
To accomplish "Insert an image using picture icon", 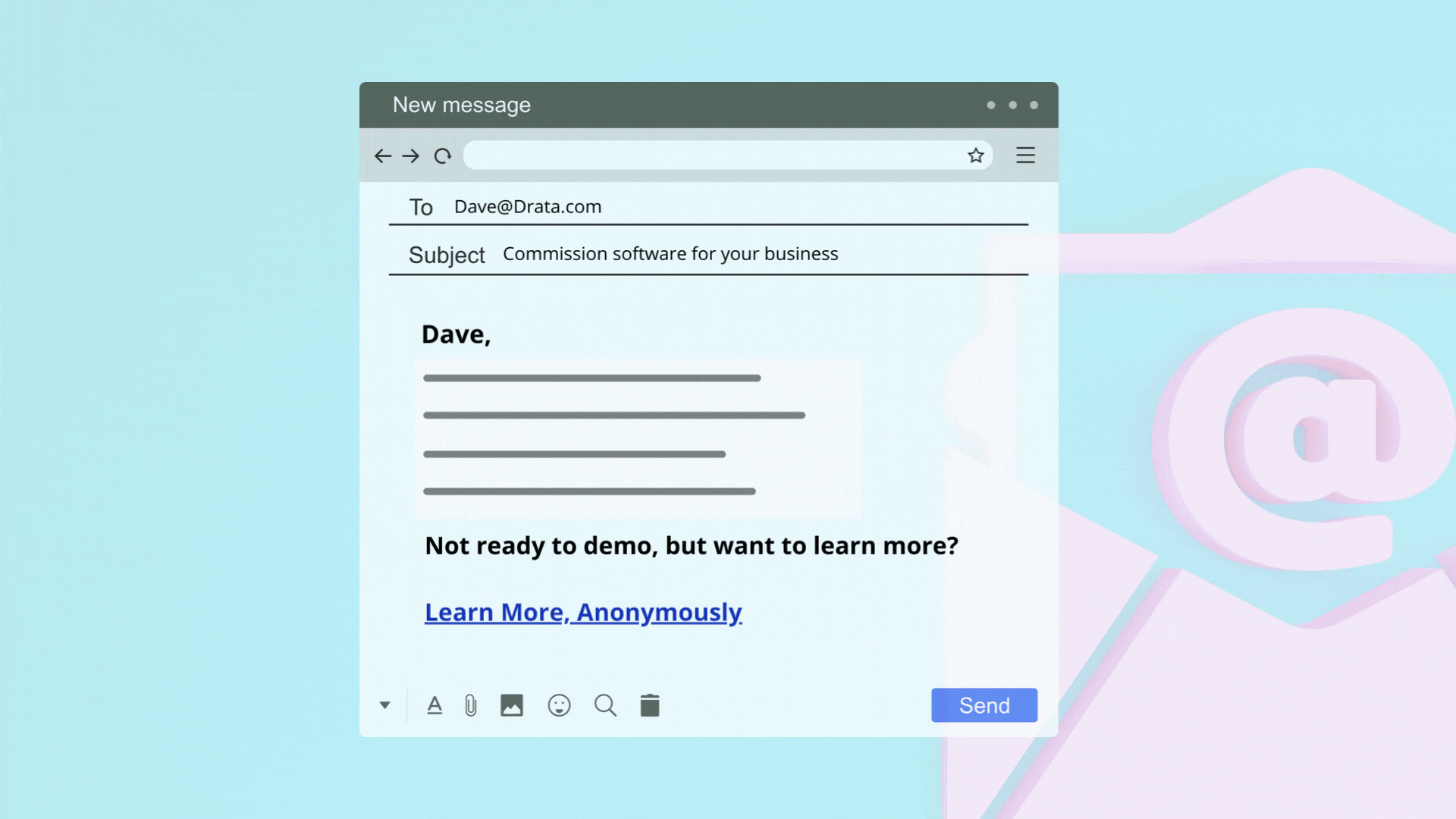I will coord(512,705).
